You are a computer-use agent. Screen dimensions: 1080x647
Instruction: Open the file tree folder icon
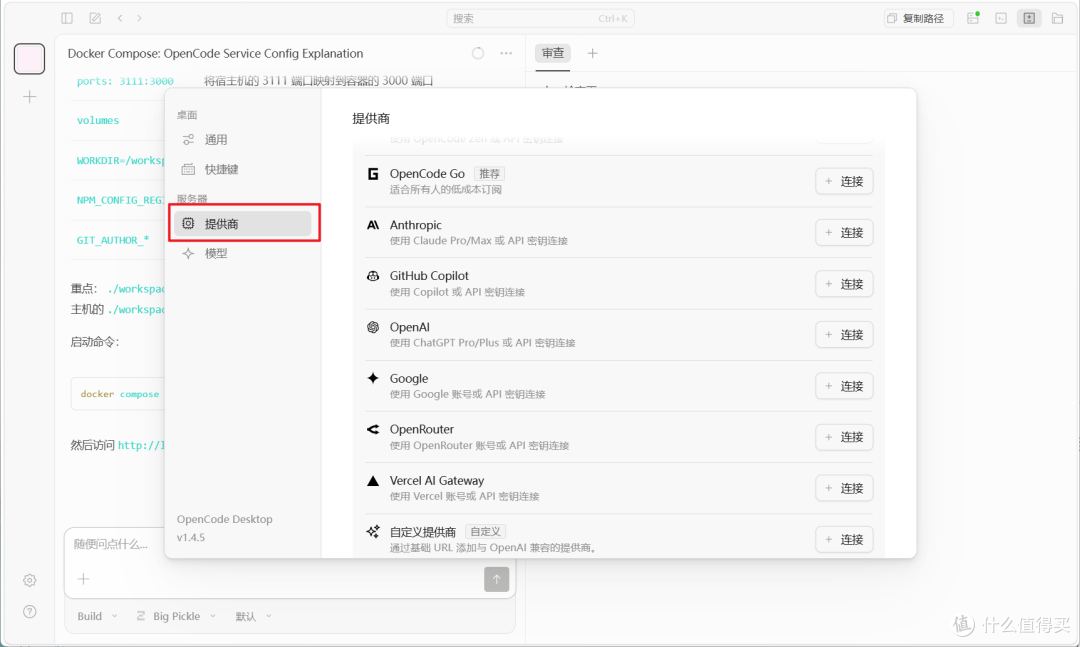(1057, 18)
